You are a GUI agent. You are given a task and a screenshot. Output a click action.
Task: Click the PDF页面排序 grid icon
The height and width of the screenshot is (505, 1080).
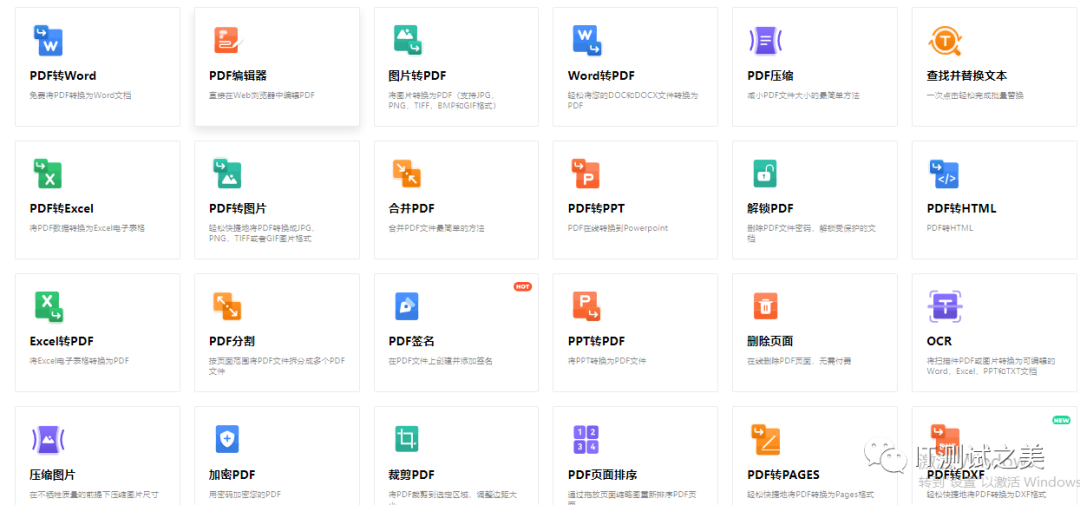(586, 439)
